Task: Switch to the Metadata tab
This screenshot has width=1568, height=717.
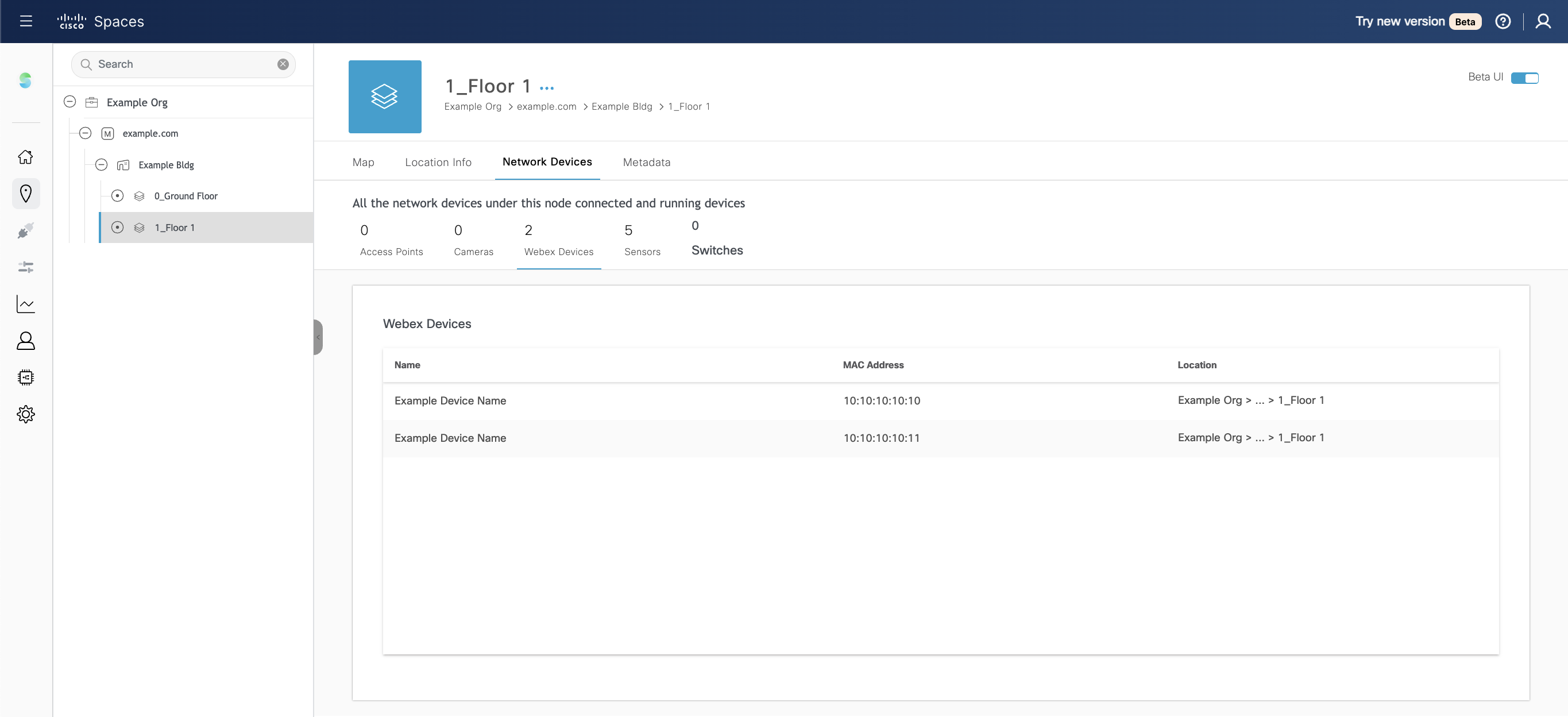Action: point(646,162)
